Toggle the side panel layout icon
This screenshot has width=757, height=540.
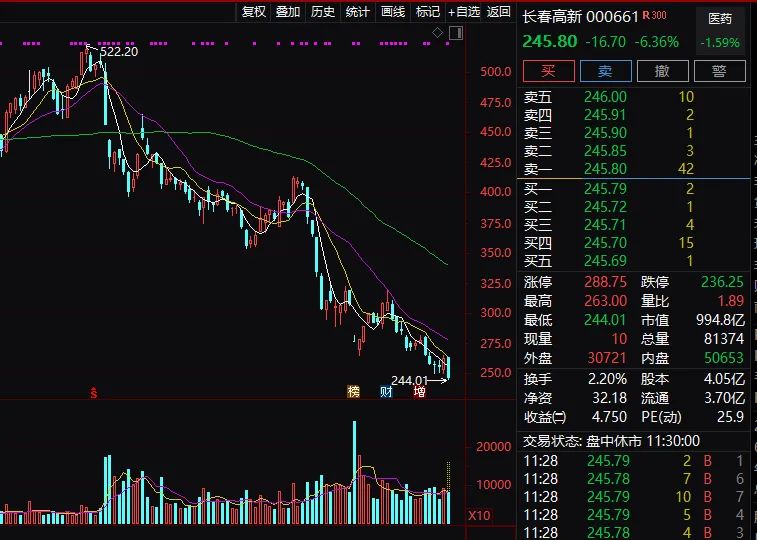pyautogui.click(x=455, y=33)
